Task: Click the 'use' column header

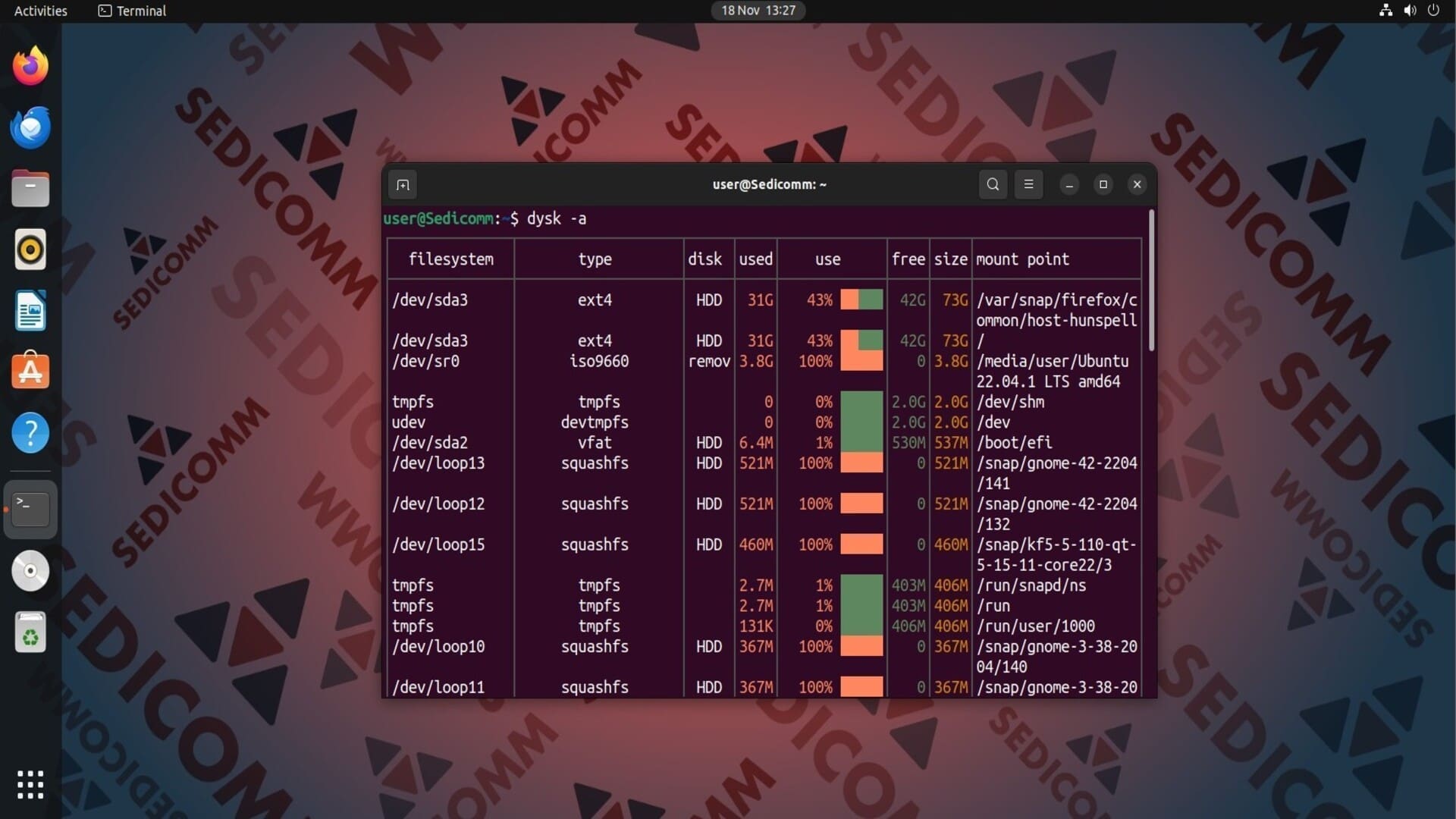Action: pos(827,259)
